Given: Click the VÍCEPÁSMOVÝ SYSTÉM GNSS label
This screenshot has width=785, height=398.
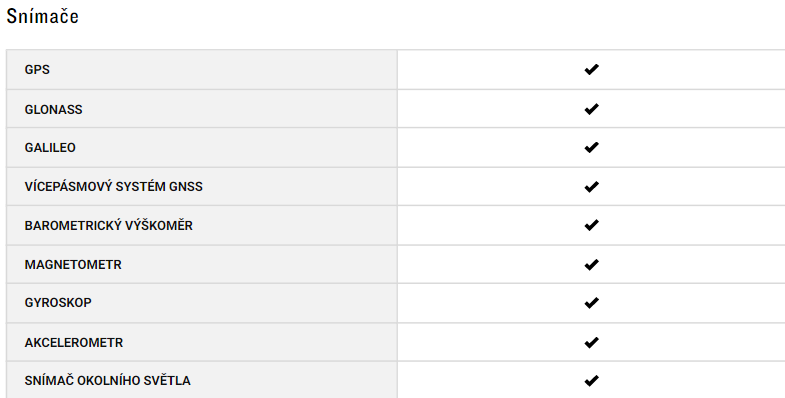Looking at the screenshot, I should click(x=114, y=186).
